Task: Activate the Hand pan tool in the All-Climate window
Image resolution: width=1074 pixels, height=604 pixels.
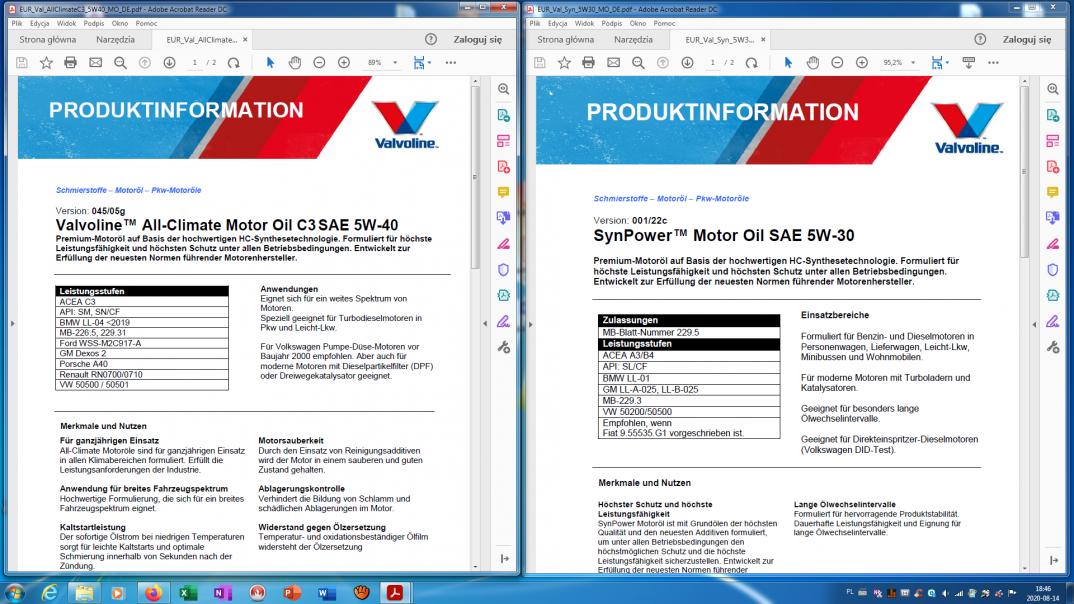Action: pos(295,63)
